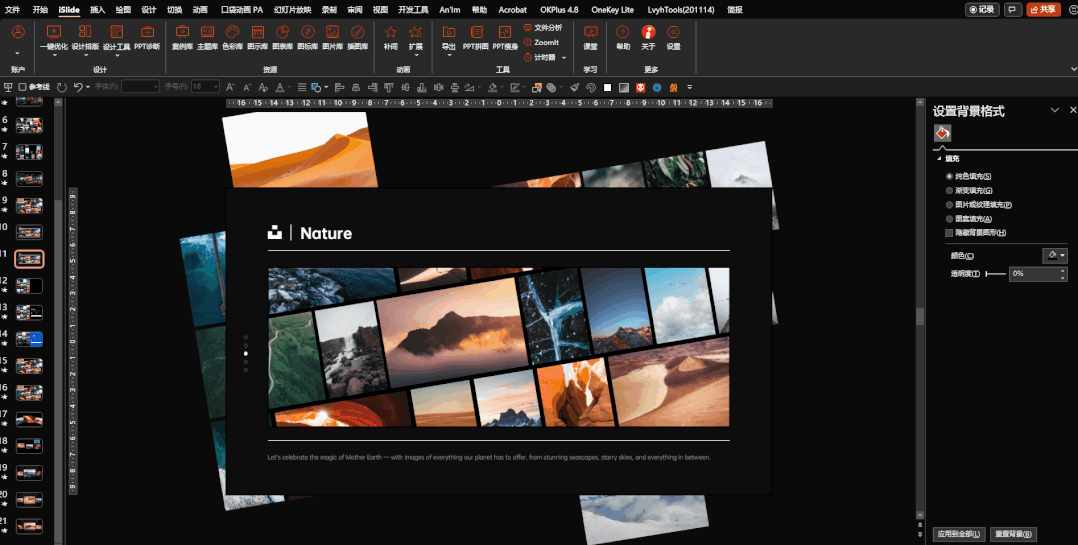Click the 共享 share button
Viewport: 1078px width, 545px height.
1043,10
